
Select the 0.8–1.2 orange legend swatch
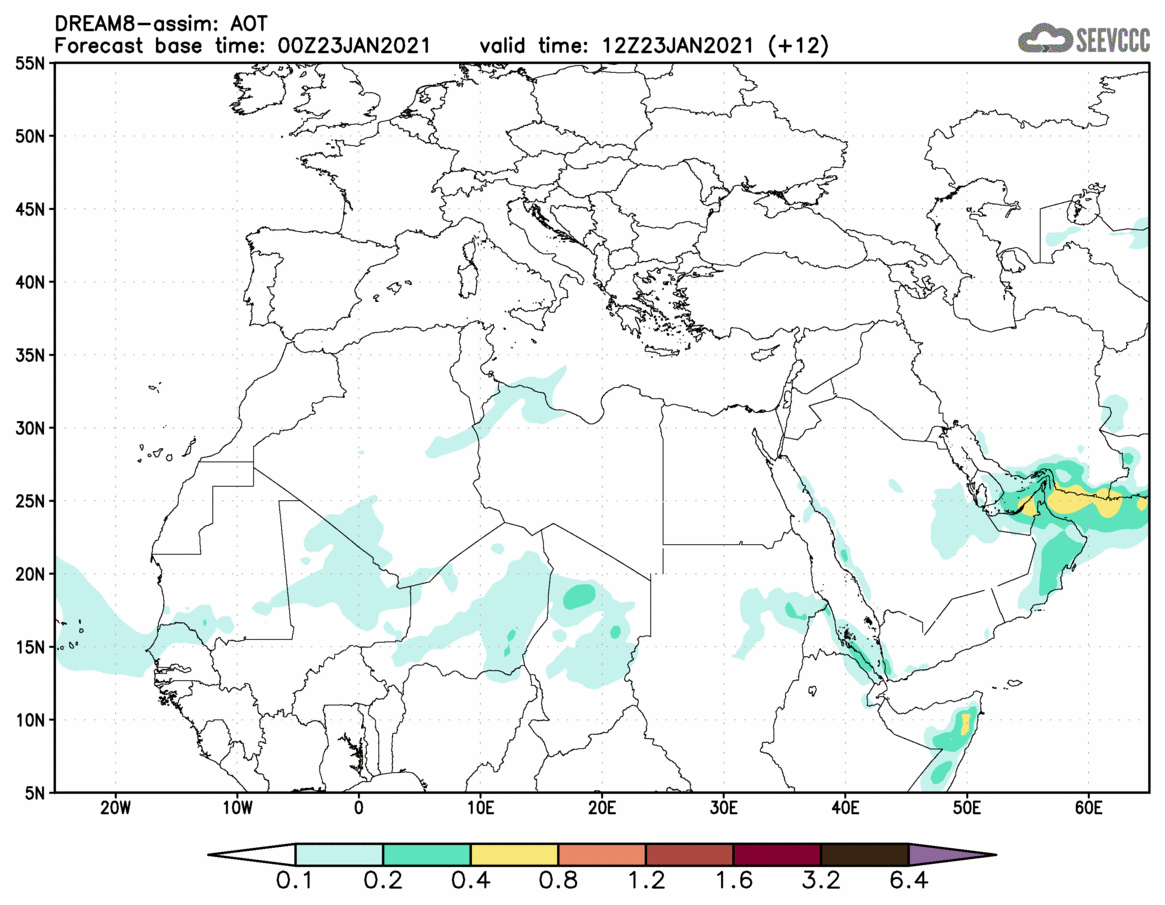pyautogui.click(x=602, y=854)
